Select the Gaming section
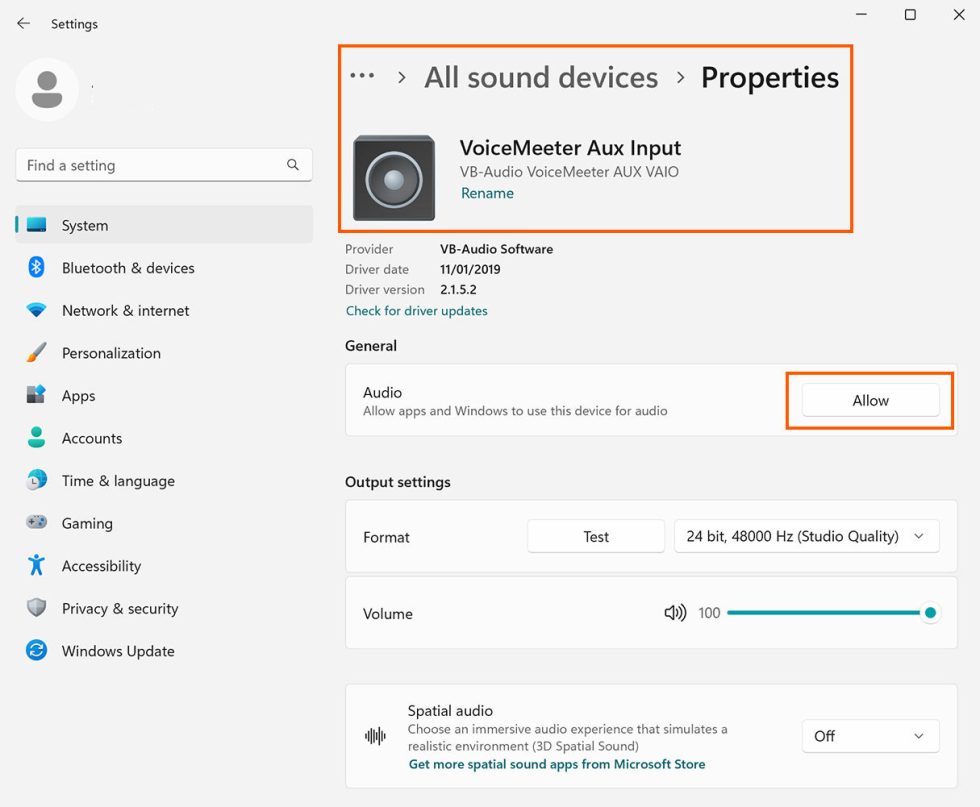 point(87,523)
